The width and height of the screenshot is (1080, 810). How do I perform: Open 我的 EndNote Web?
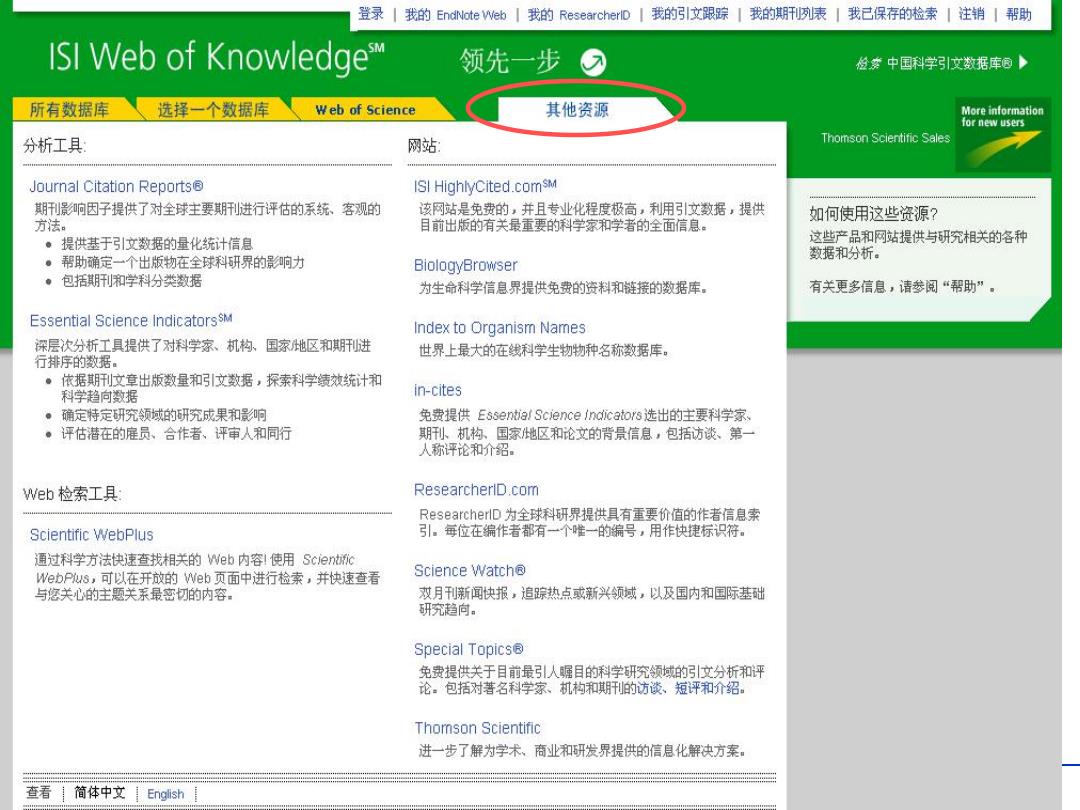click(x=455, y=14)
